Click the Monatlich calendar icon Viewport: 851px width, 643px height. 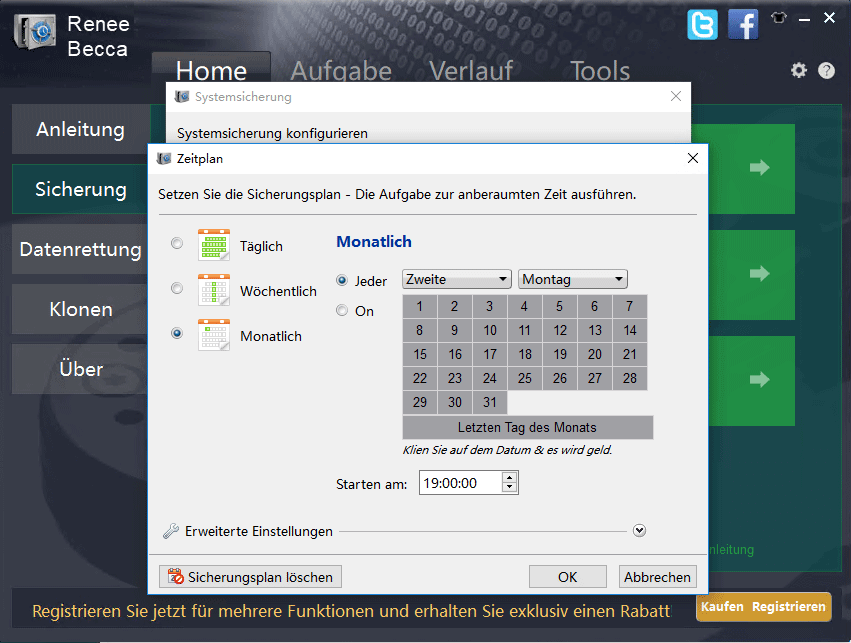click(x=214, y=335)
